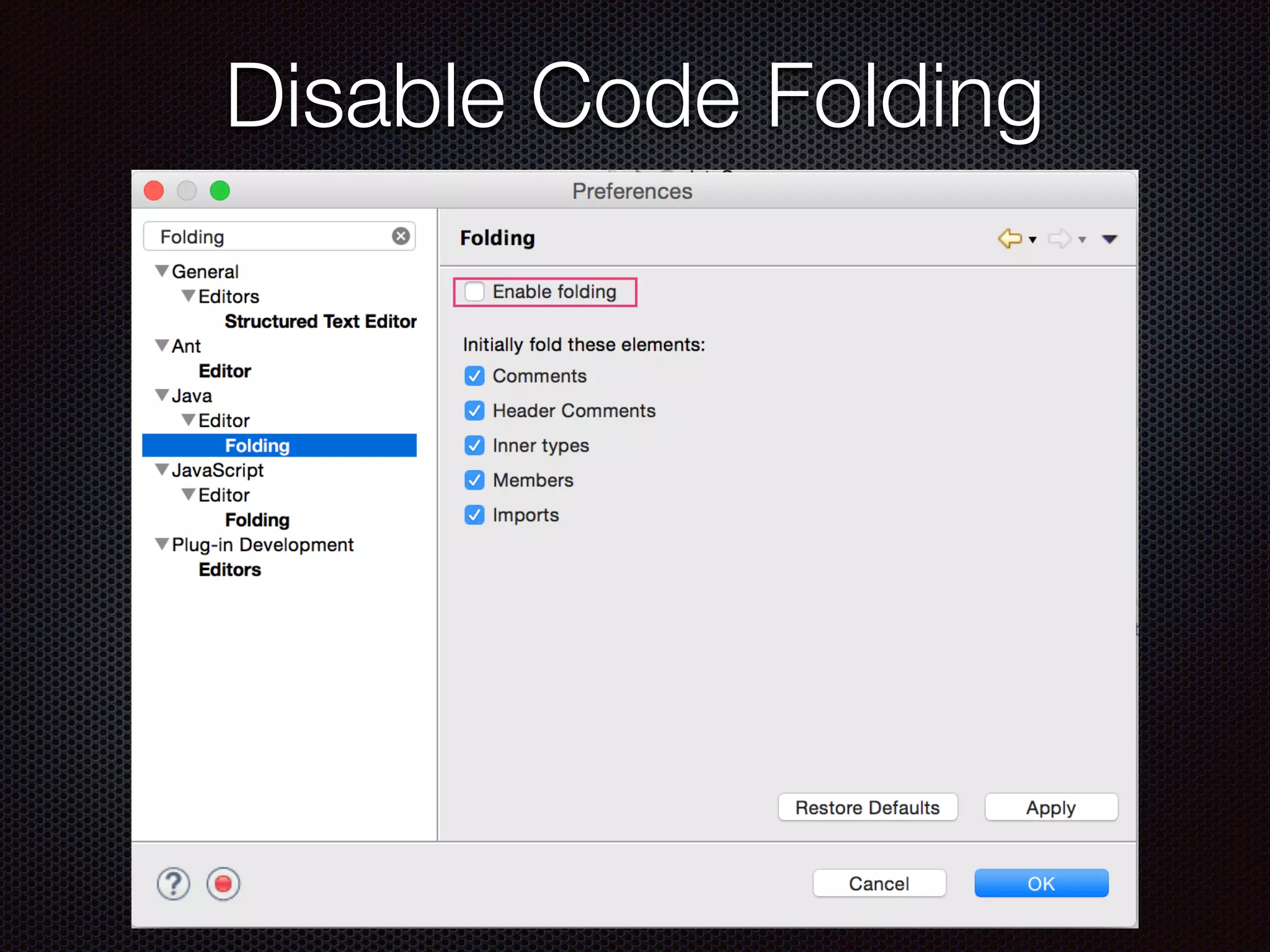1270x952 pixels.
Task: Click the back navigation arrow icon
Action: pos(1010,239)
